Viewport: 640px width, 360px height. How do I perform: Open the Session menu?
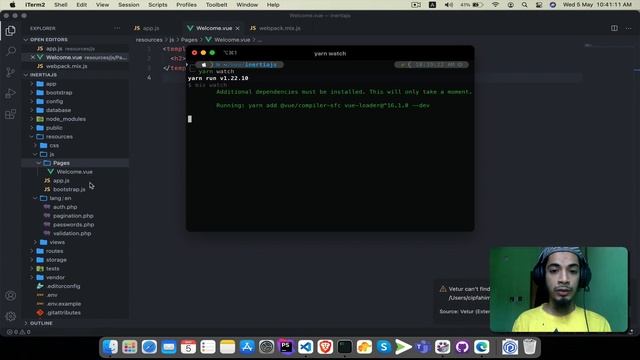point(129,5)
